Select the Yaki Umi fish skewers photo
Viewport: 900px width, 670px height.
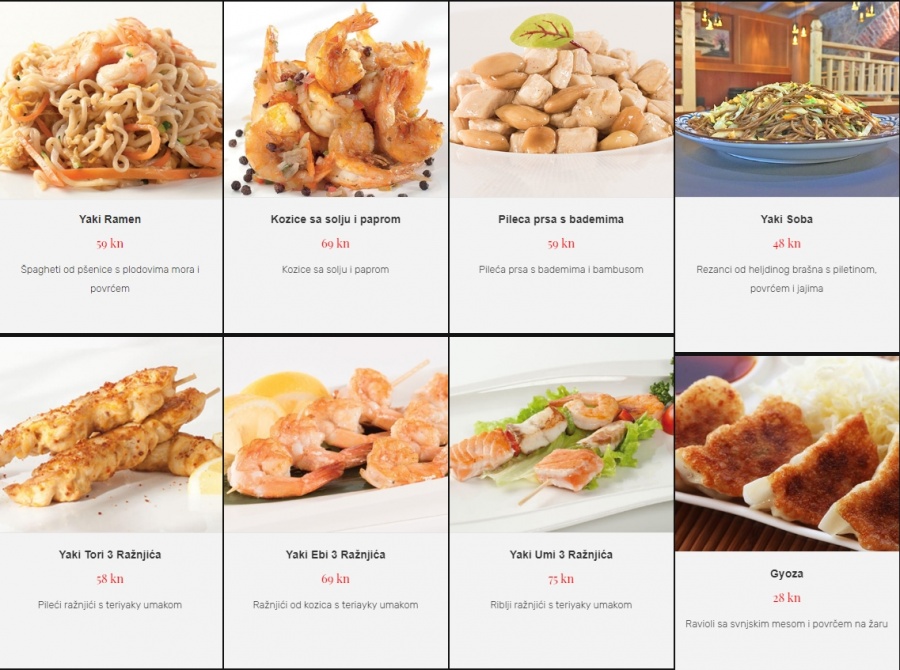pyautogui.click(x=561, y=435)
